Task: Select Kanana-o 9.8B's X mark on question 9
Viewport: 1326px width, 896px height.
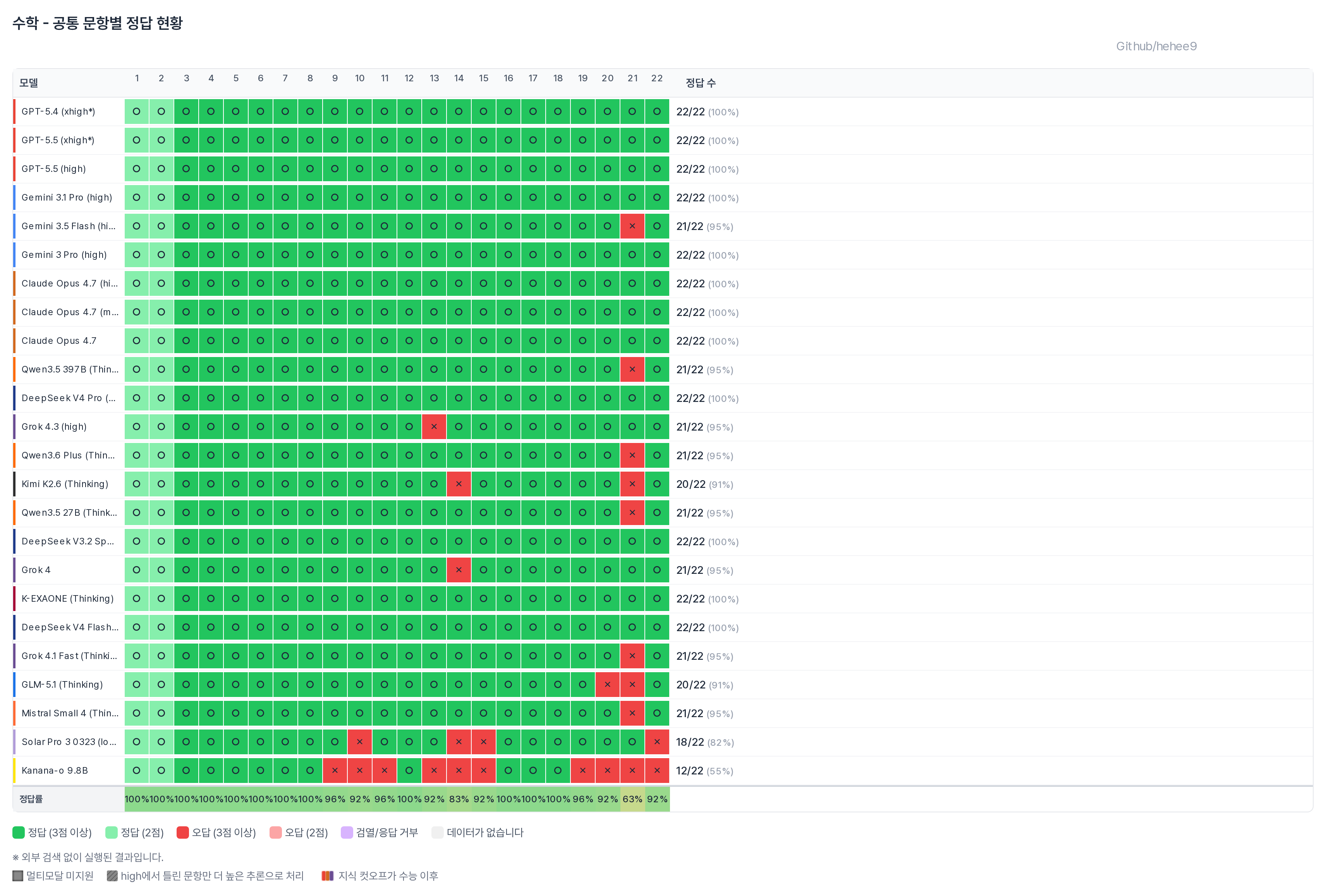Action: [x=335, y=771]
